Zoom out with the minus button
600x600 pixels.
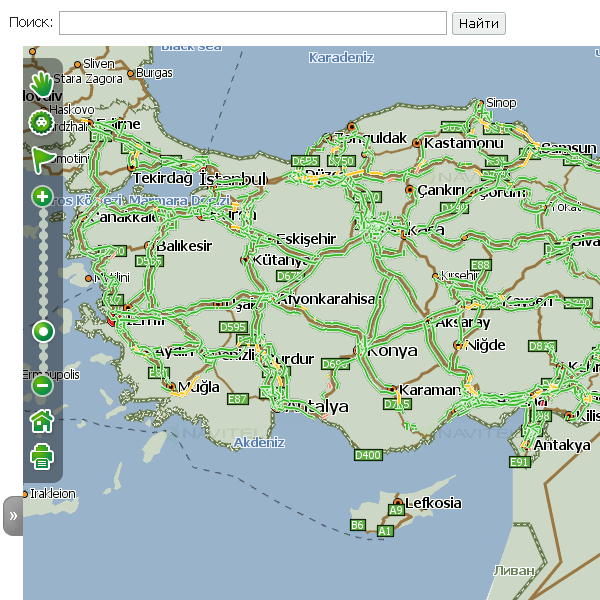point(42,385)
